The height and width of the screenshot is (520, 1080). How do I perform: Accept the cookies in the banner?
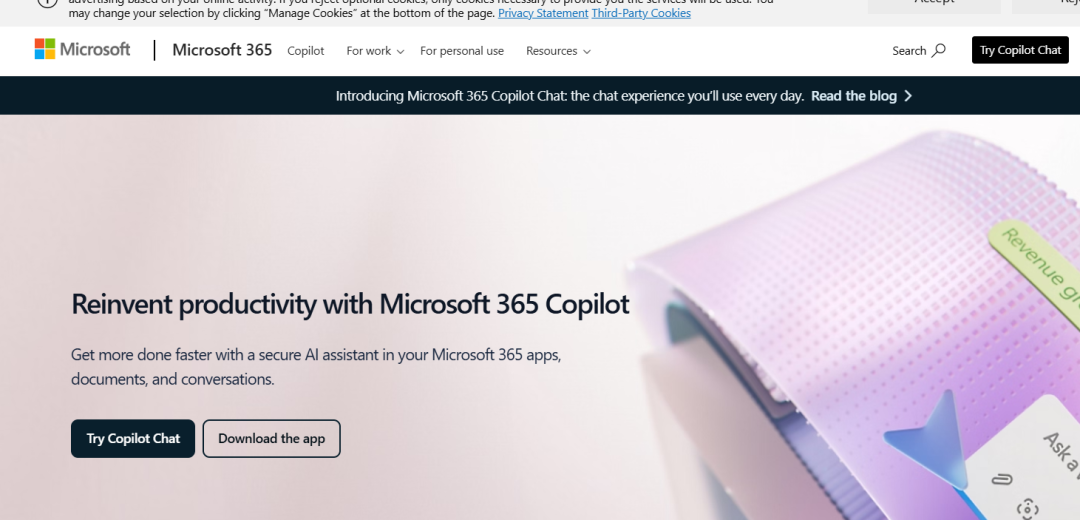click(x=934, y=3)
